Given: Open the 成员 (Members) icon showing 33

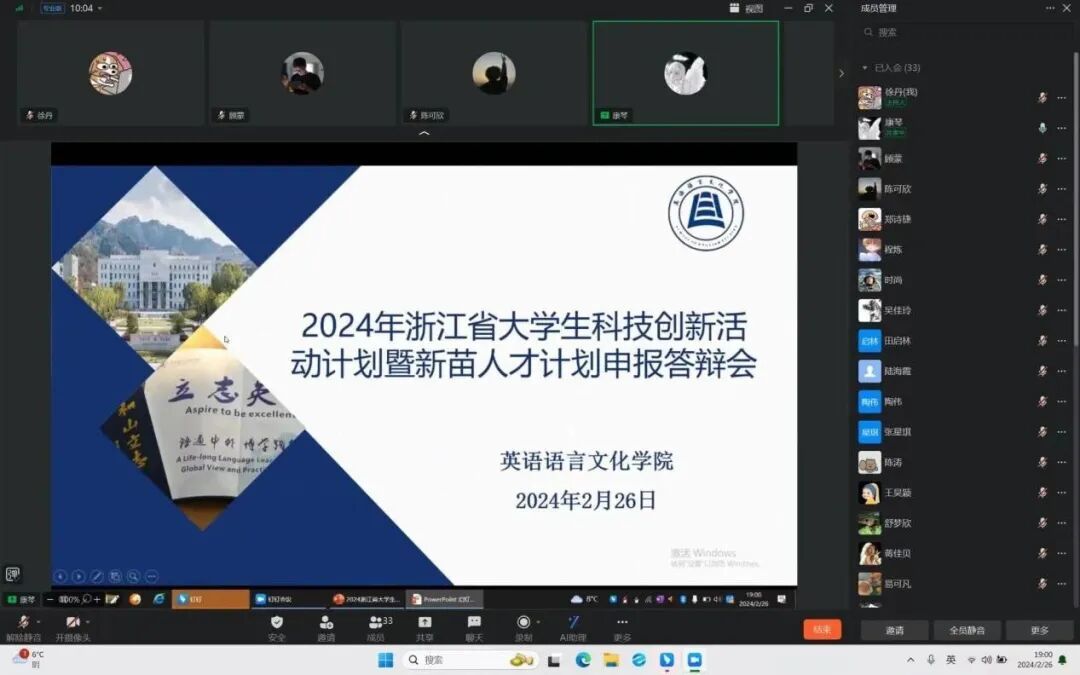Looking at the screenshot, I should pos(376,622).
